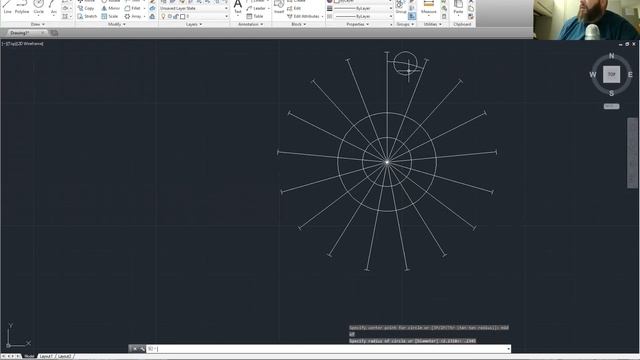The width and height of the screenshot is (640, 360).
Task: Switch to the Layout2 tab
Action: pyautogui.click(x=64, y=356)
